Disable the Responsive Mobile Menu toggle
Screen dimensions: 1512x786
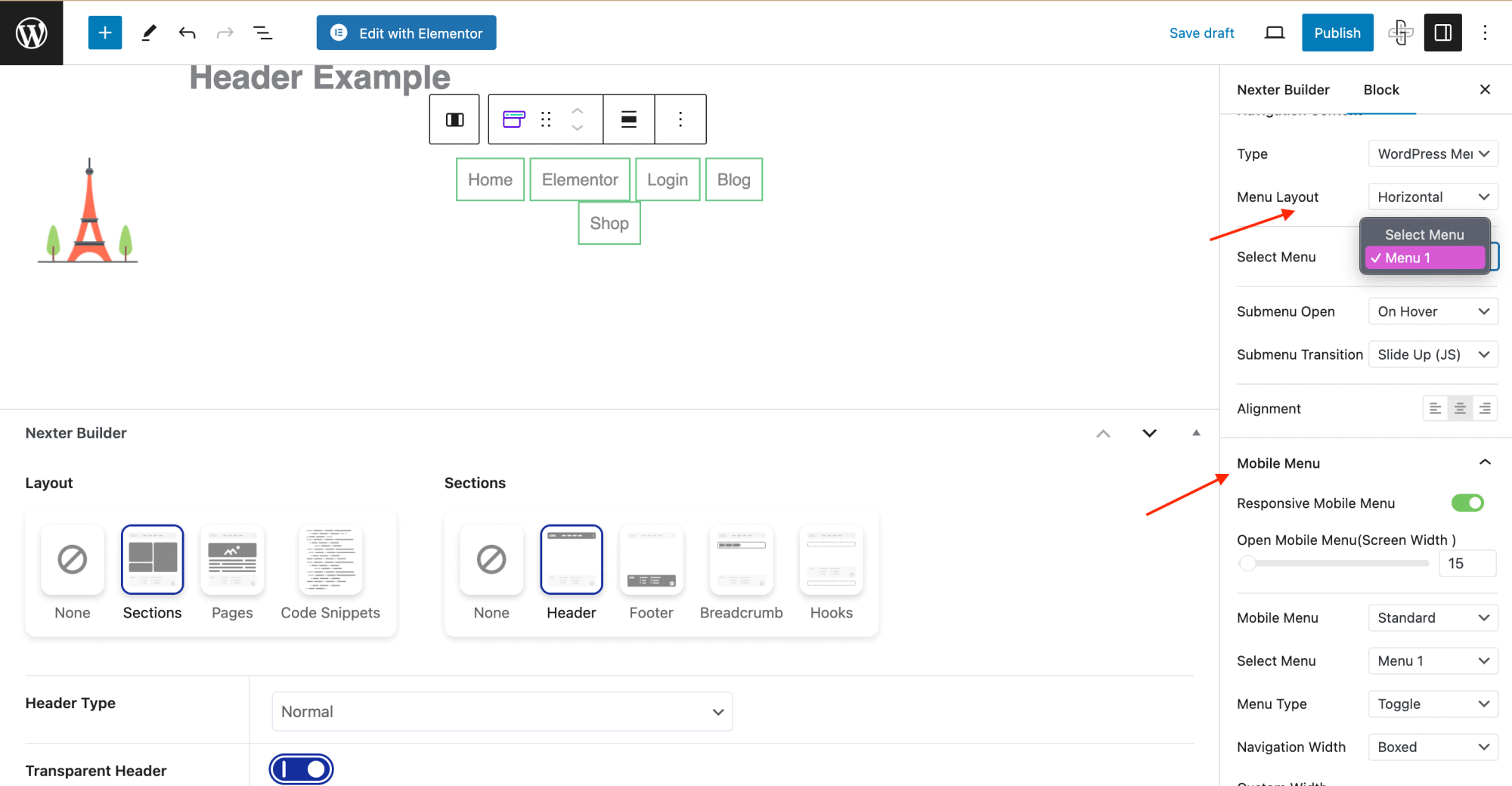point(1467,503)
